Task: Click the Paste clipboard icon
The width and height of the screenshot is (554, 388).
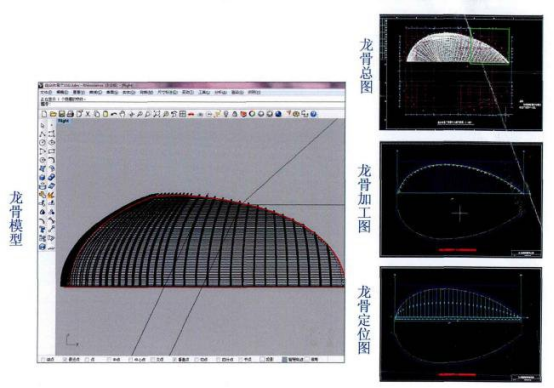Action: [x=106, y=114]
